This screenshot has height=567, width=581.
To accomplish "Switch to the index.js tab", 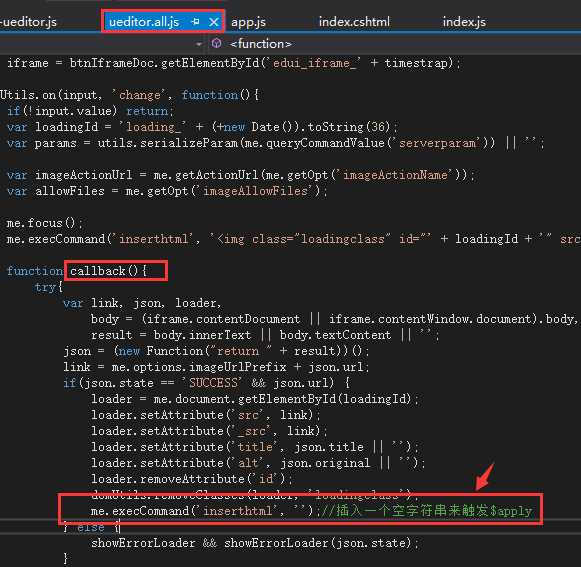I will [x=464, y=21].
